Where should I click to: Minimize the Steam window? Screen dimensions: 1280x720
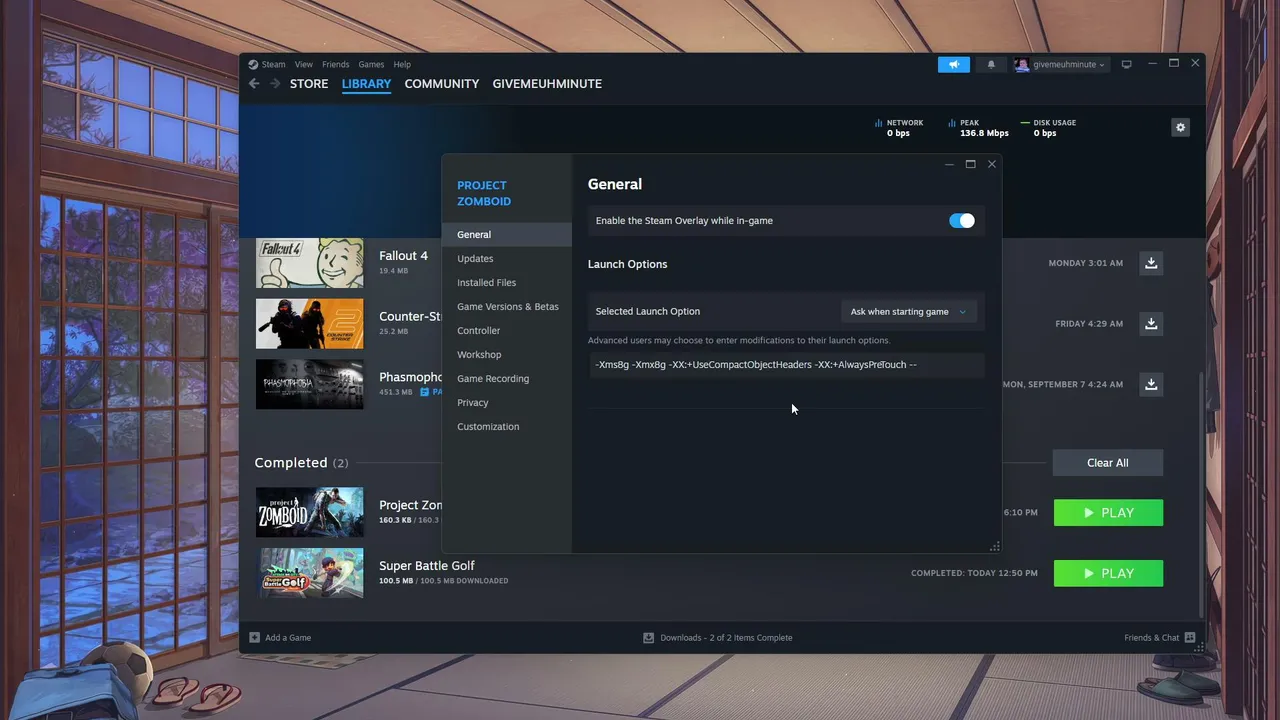(1152, 63)
